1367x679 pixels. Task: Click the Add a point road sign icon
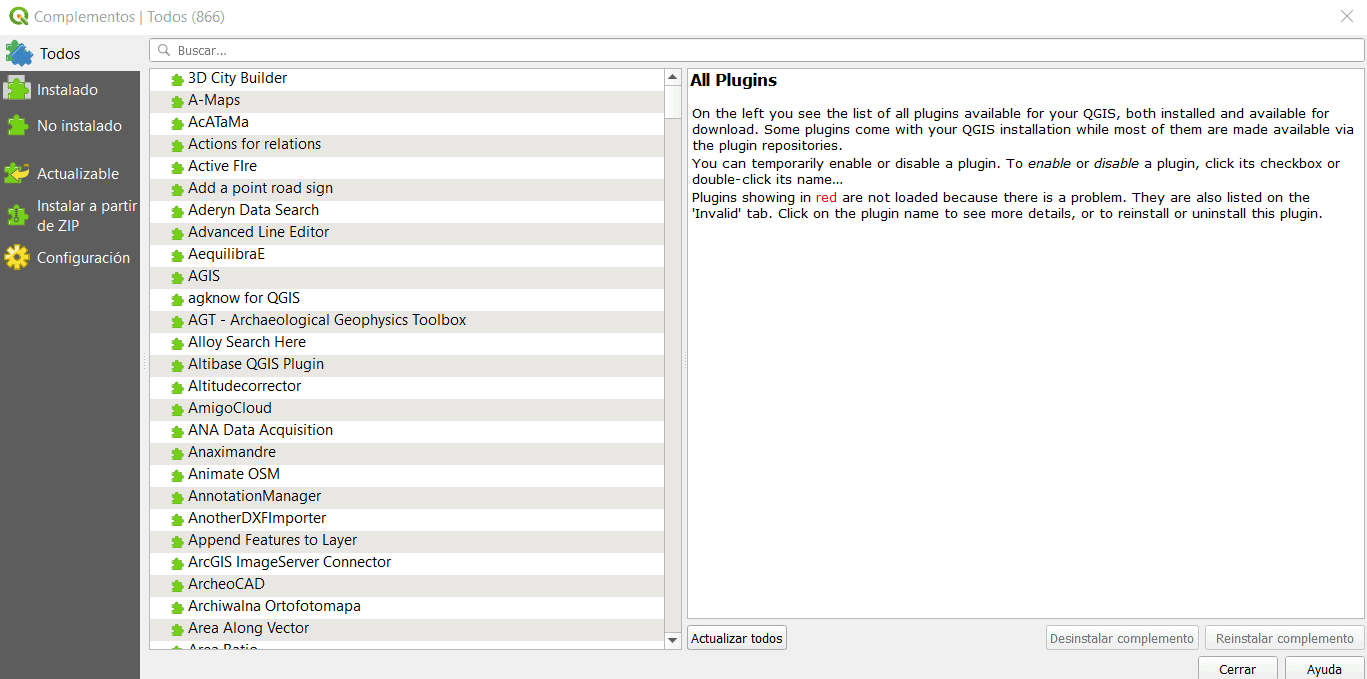click(x=177, y=189)
